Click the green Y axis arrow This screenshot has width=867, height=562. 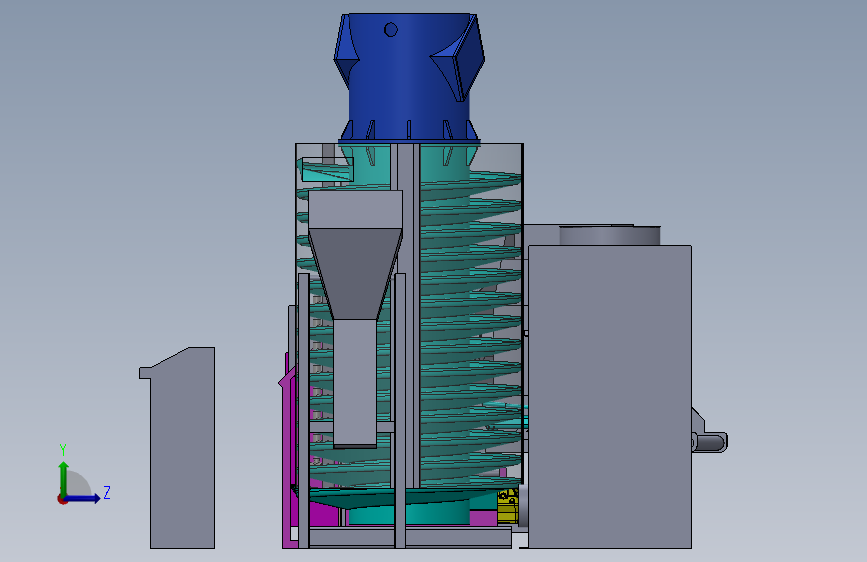64,479
